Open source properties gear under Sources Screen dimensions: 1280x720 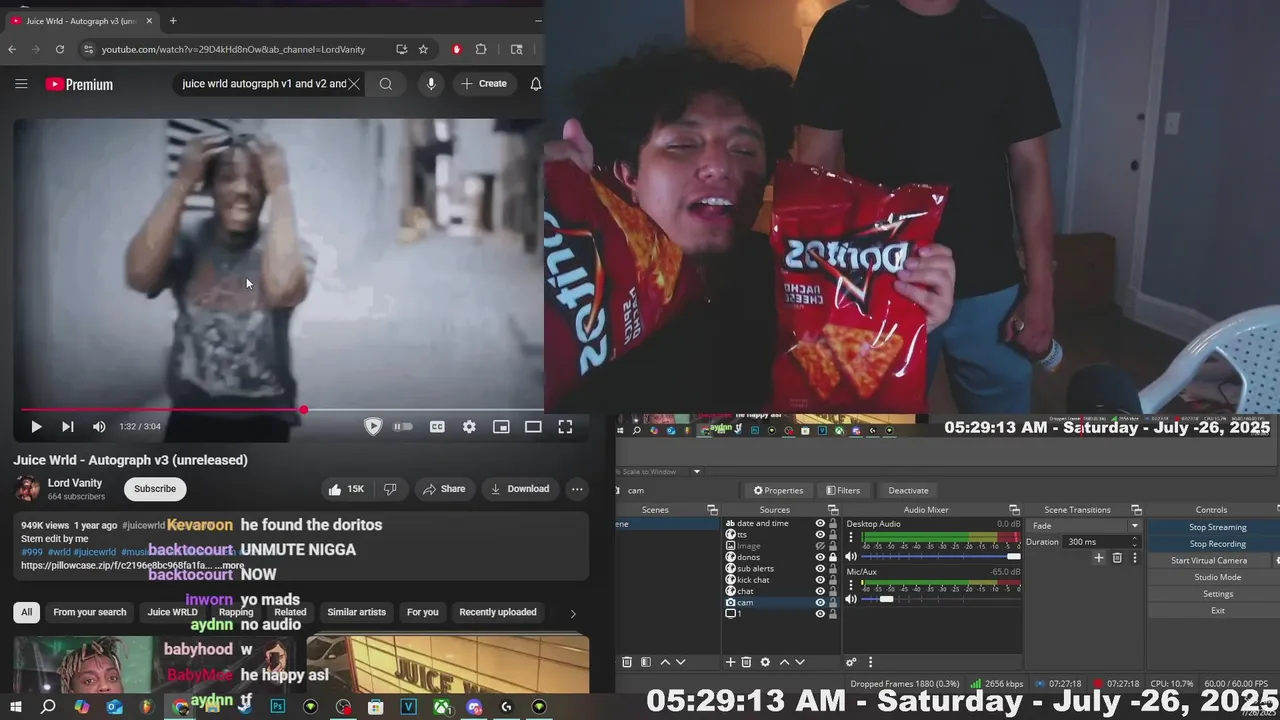(x=765, y=662)
